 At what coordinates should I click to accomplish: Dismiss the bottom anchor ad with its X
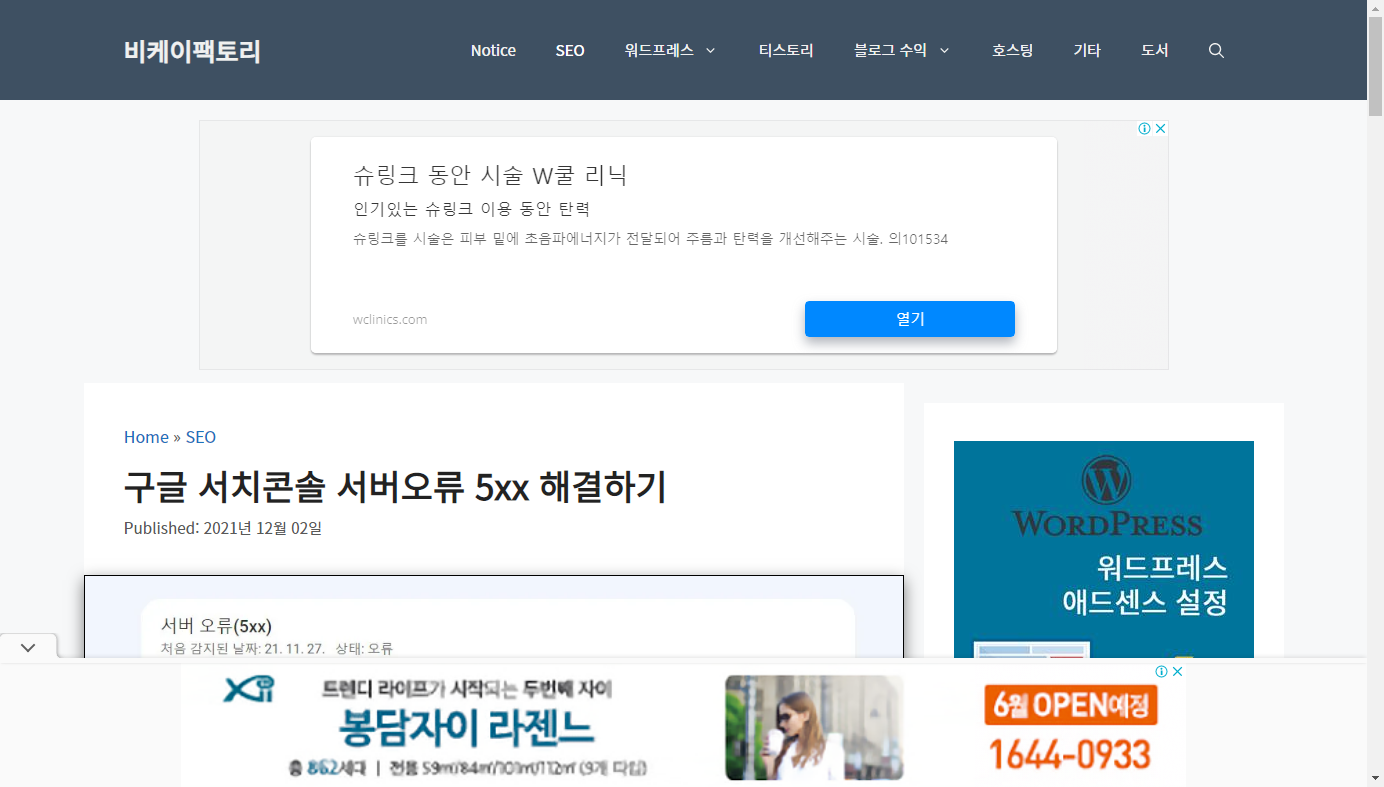click(1178, 671)
